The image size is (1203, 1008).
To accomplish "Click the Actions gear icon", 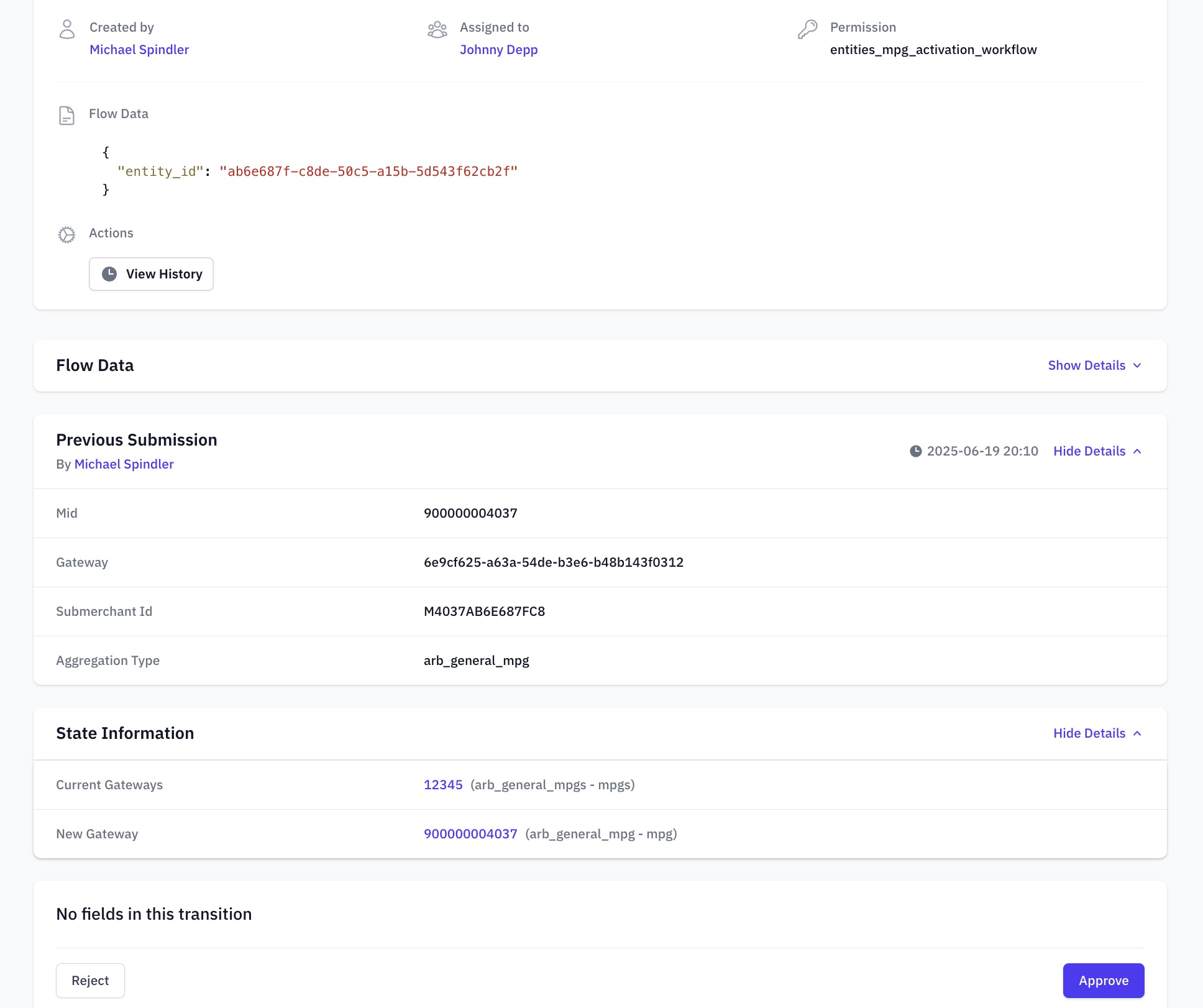I will coord(66,234).
